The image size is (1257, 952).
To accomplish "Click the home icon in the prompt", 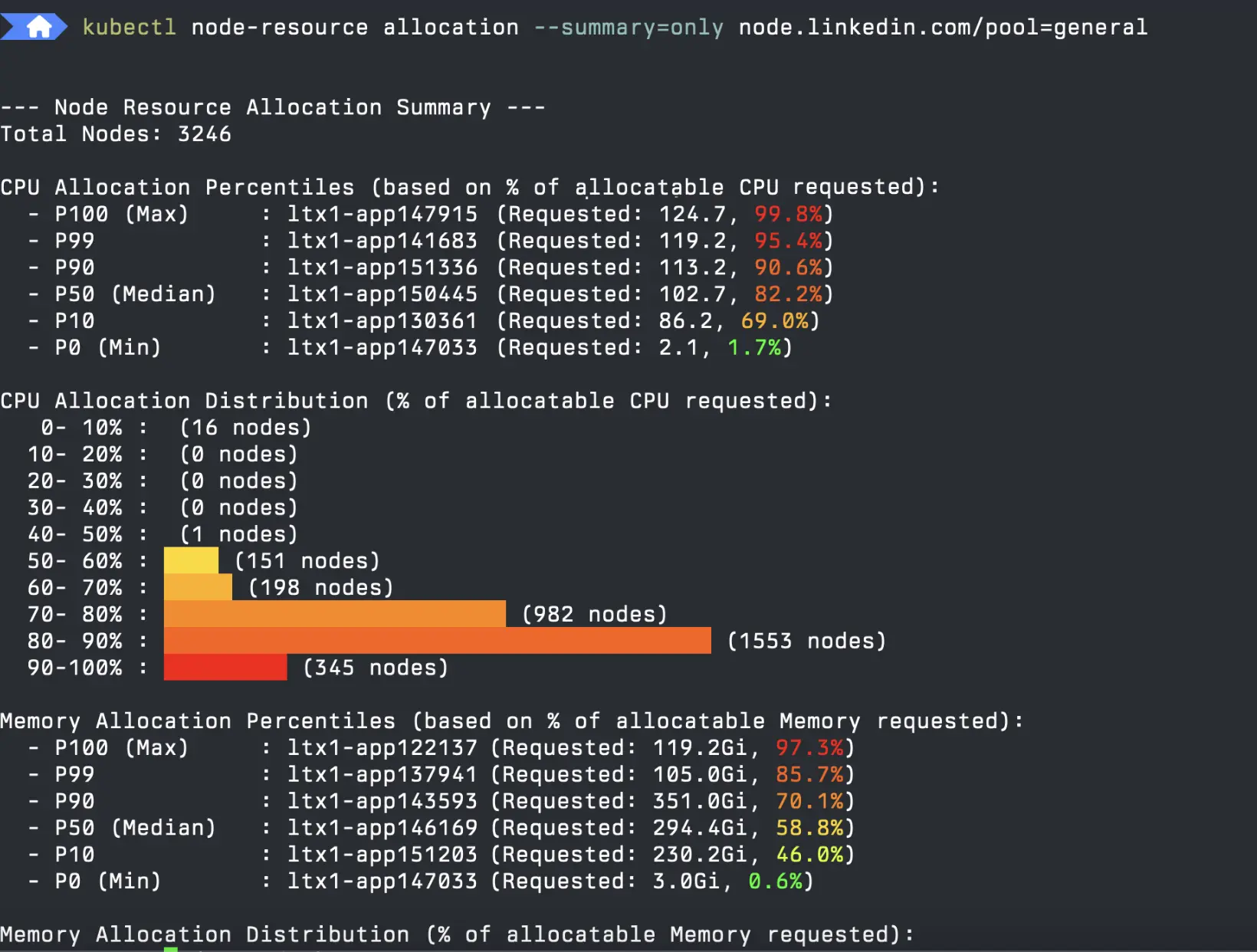I will coord(38,28).
